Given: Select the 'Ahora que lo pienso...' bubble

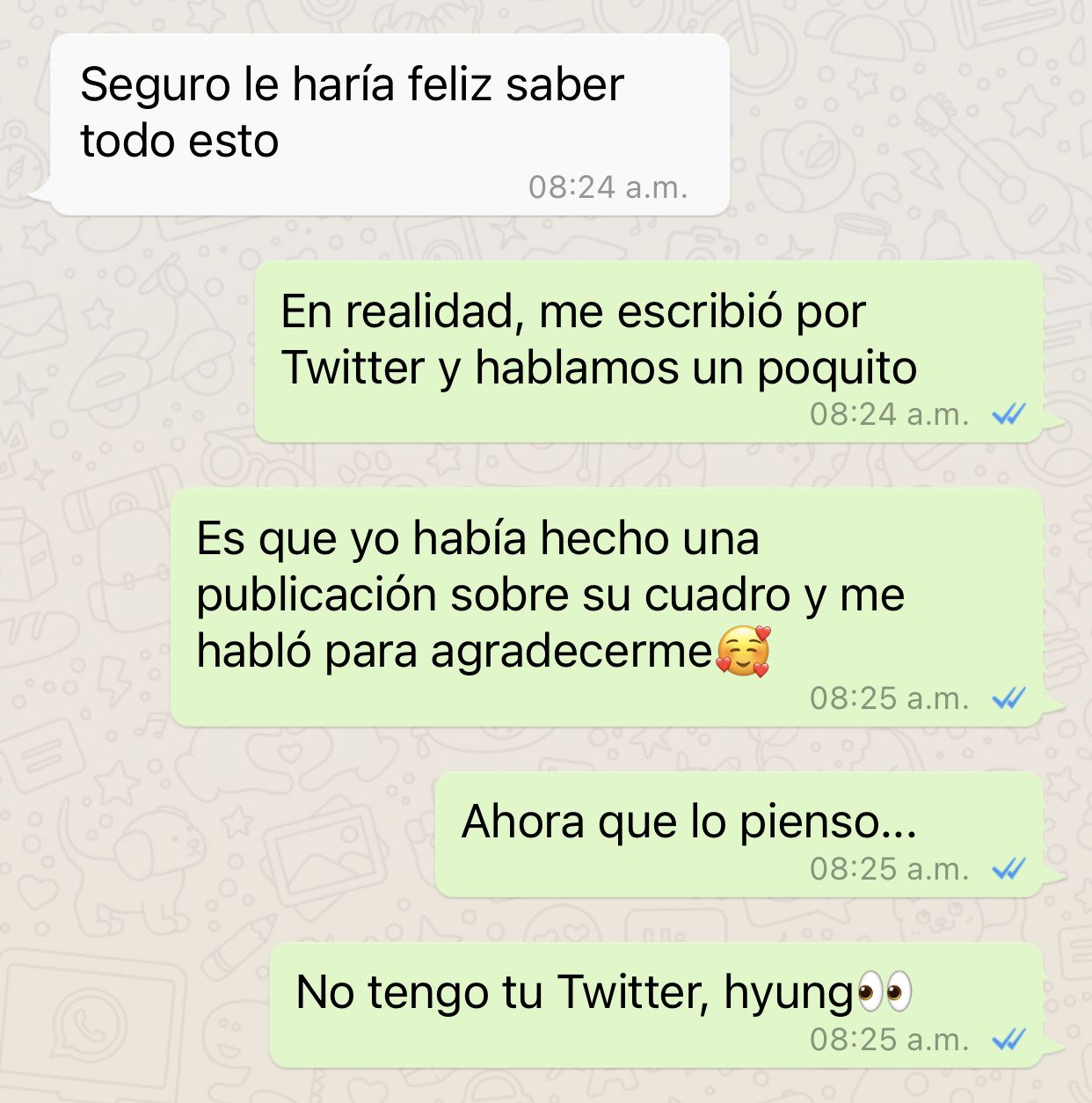Looking at the screenshot, I should 739,835.
